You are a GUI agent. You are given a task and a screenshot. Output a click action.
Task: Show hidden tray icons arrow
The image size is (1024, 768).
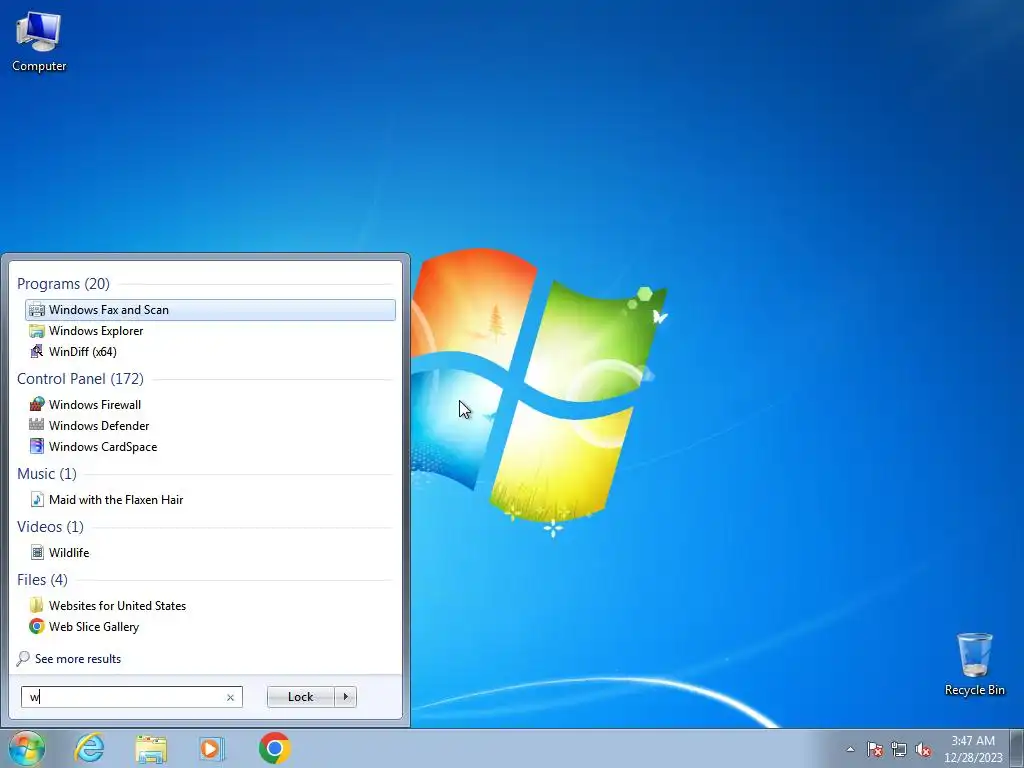tap(850, 749)
